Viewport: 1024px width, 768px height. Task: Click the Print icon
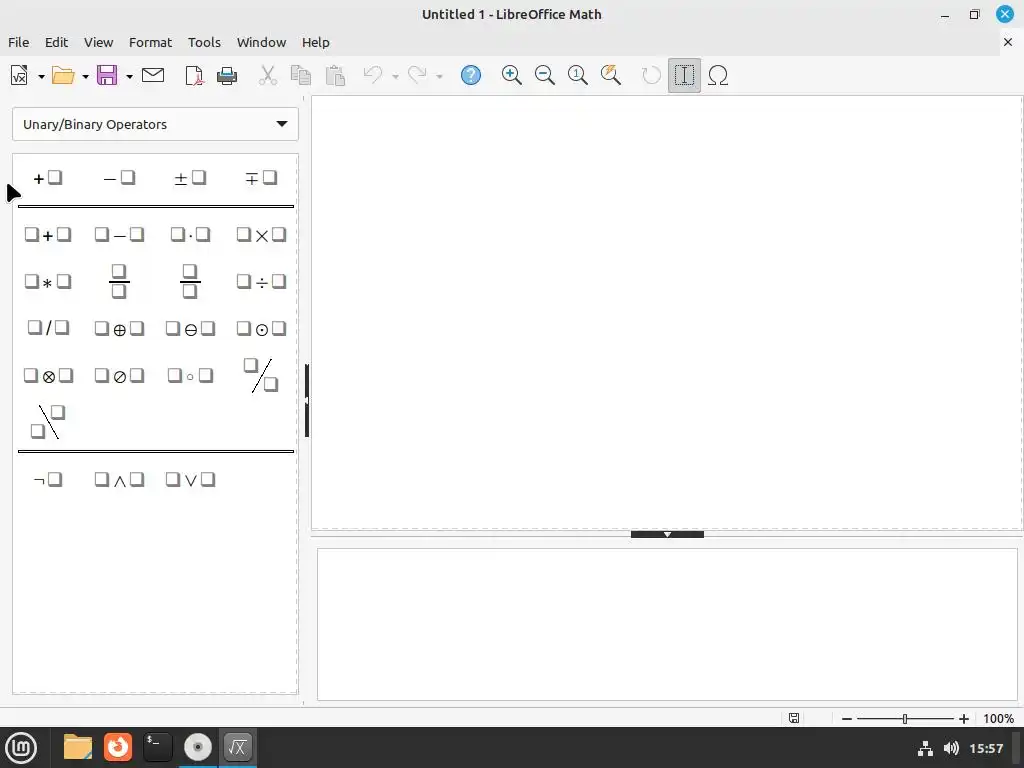227,76
